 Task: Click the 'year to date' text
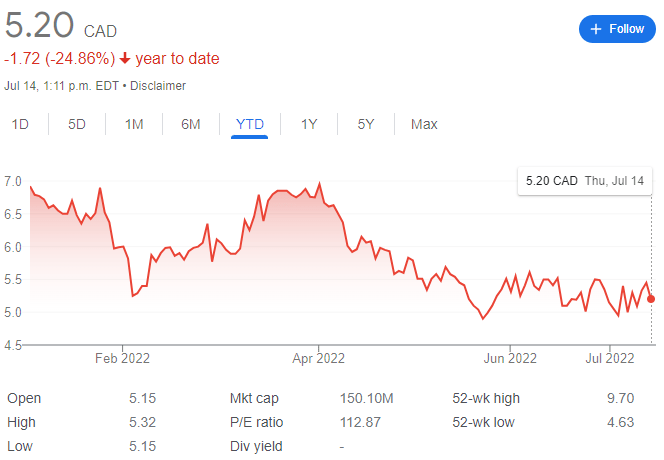click(177, 58)
